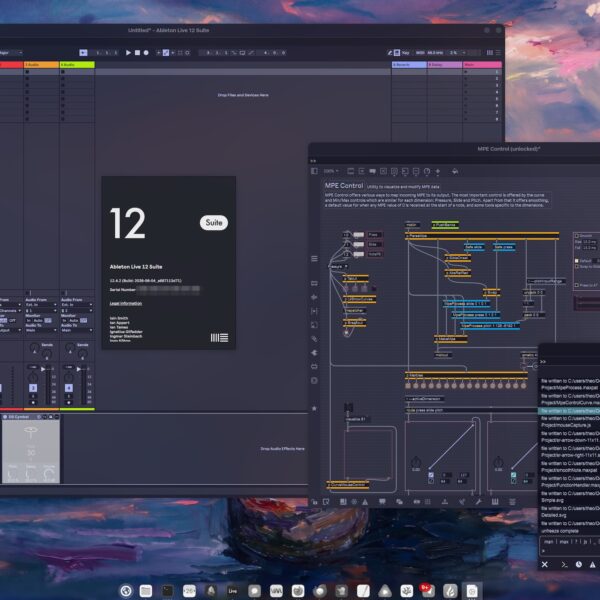Stop playback in Ableton transport
The width and height of the screenshot is (600, 600).
(137, 53)
